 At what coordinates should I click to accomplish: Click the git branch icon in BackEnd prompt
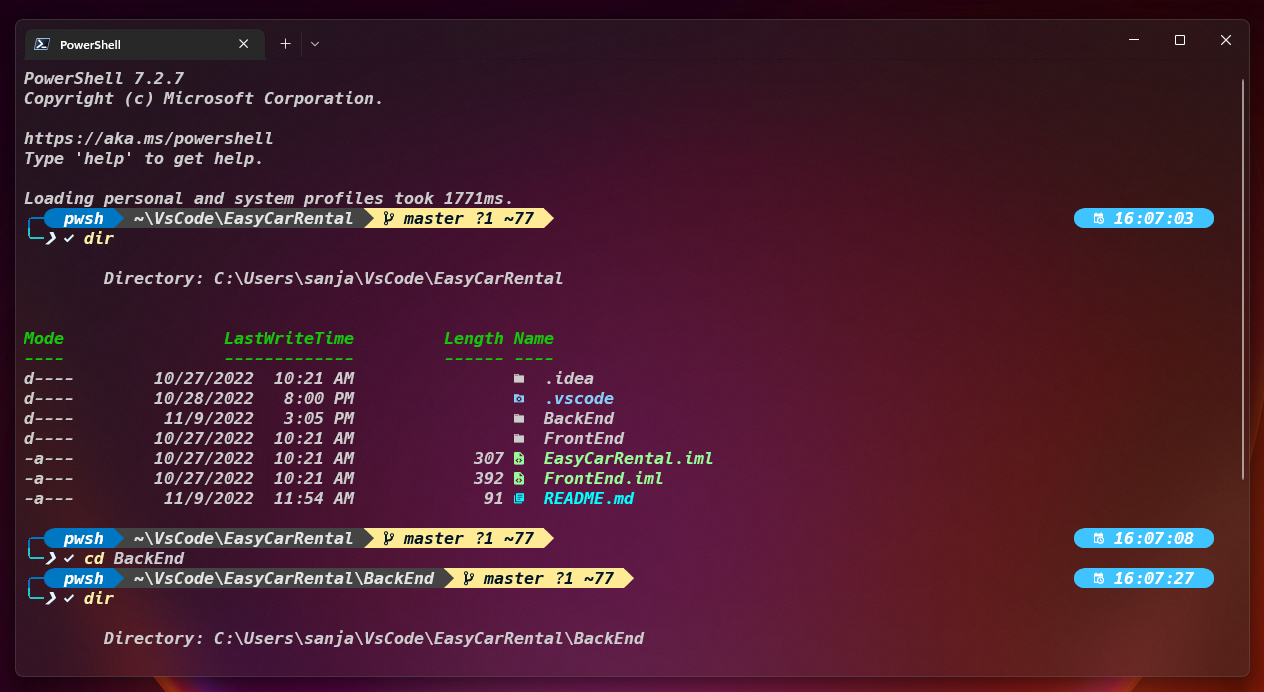click(x=469, y=578)
